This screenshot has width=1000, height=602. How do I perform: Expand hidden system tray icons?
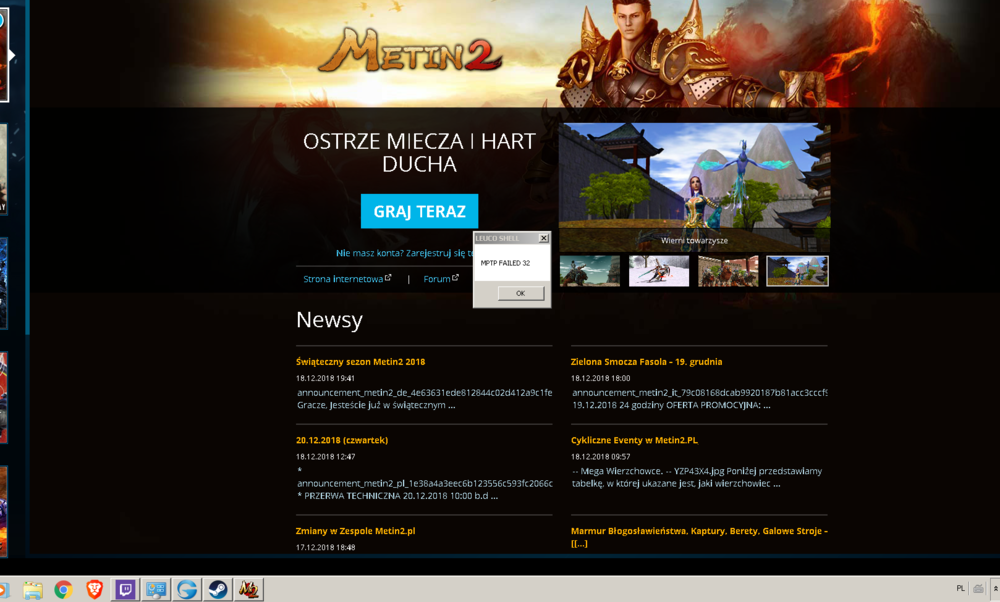tap(996, 589)
